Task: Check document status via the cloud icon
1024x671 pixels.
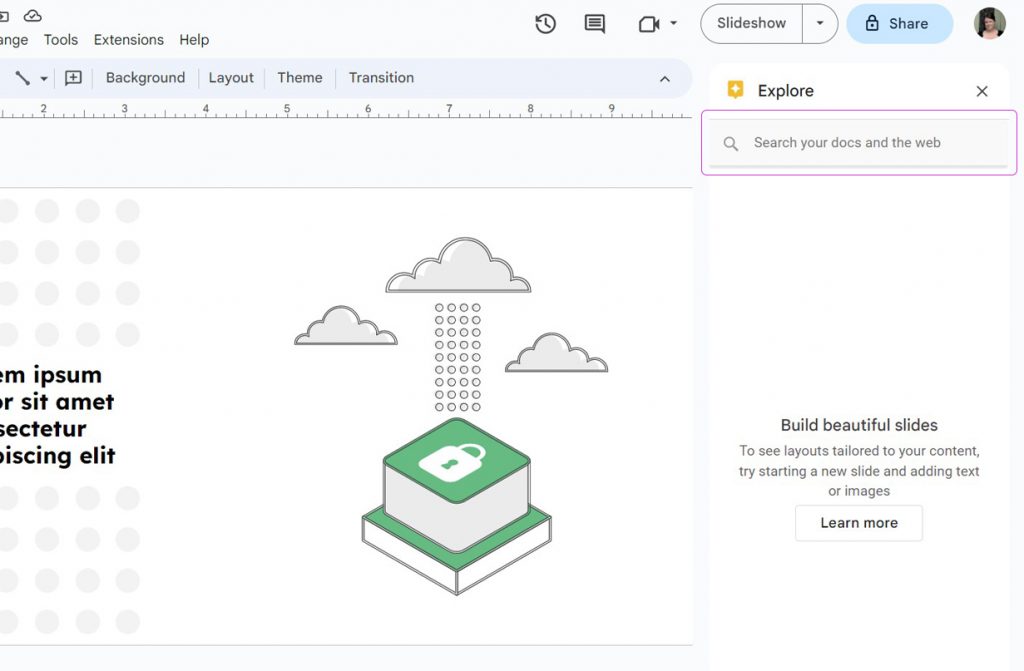Action: (33, 15)
